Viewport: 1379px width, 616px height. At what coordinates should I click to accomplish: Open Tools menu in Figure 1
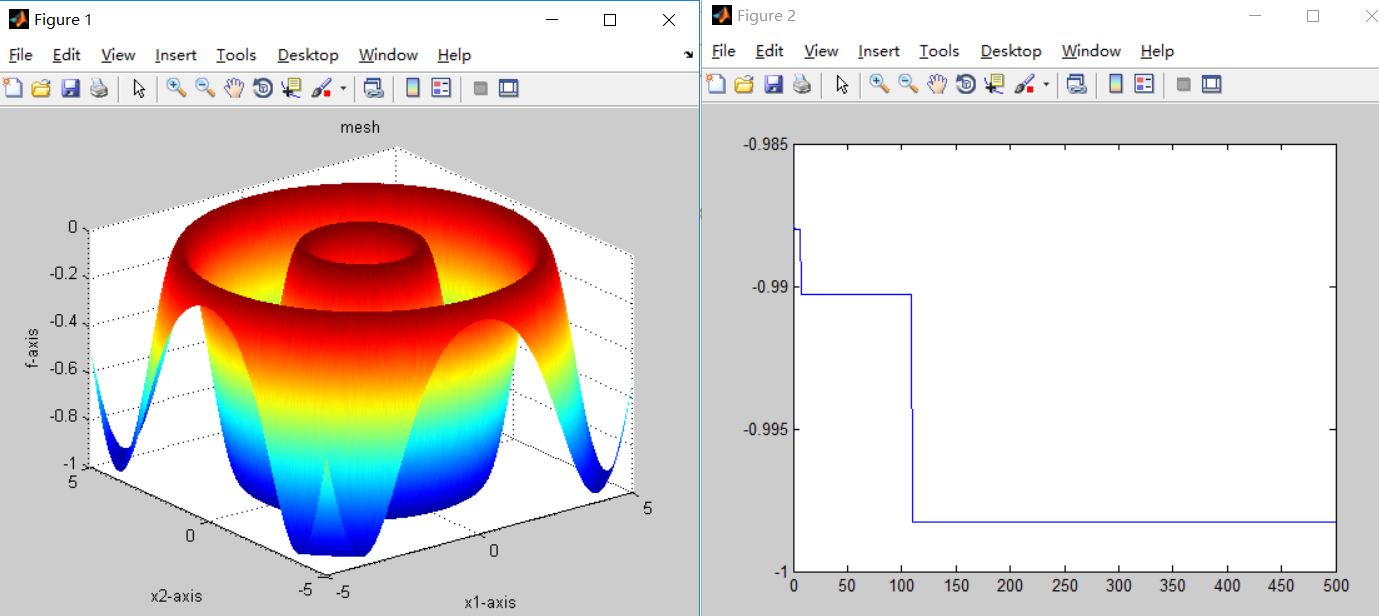pyautogui.click(x=236, y=55)
